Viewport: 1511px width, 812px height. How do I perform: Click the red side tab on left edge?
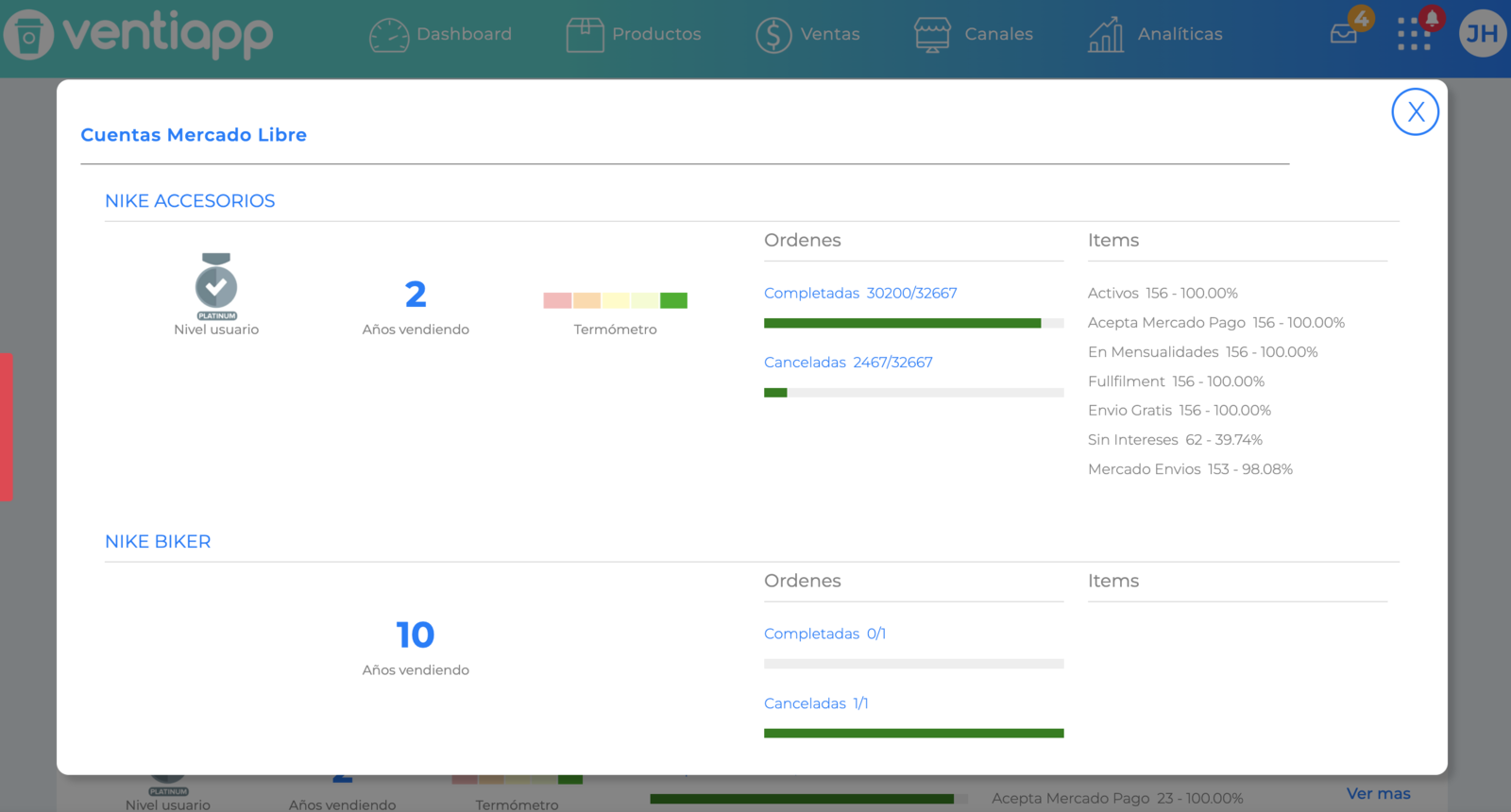tap(6, 427)
